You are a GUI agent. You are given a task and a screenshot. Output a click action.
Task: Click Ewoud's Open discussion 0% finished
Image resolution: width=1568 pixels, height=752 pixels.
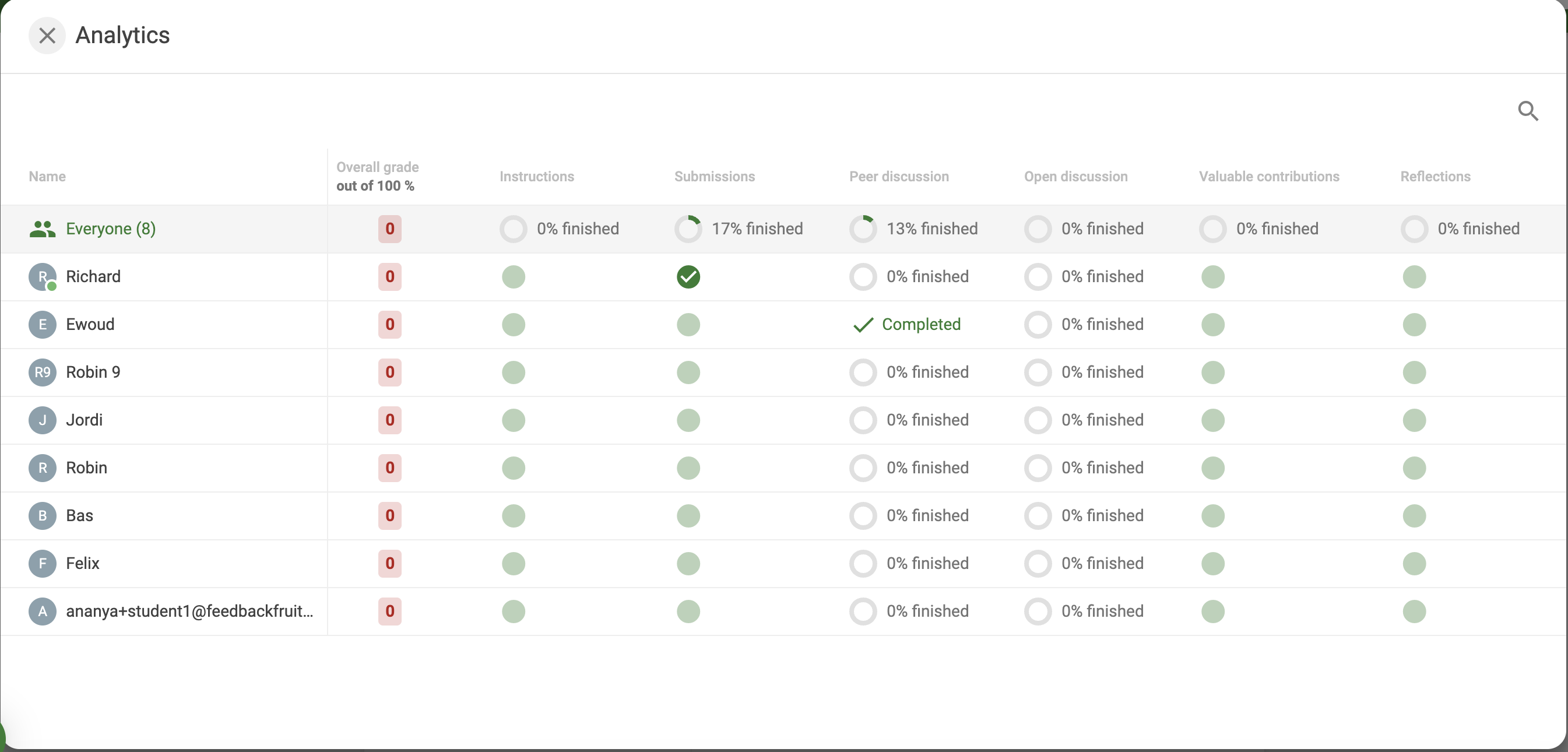click(1084, 325)
